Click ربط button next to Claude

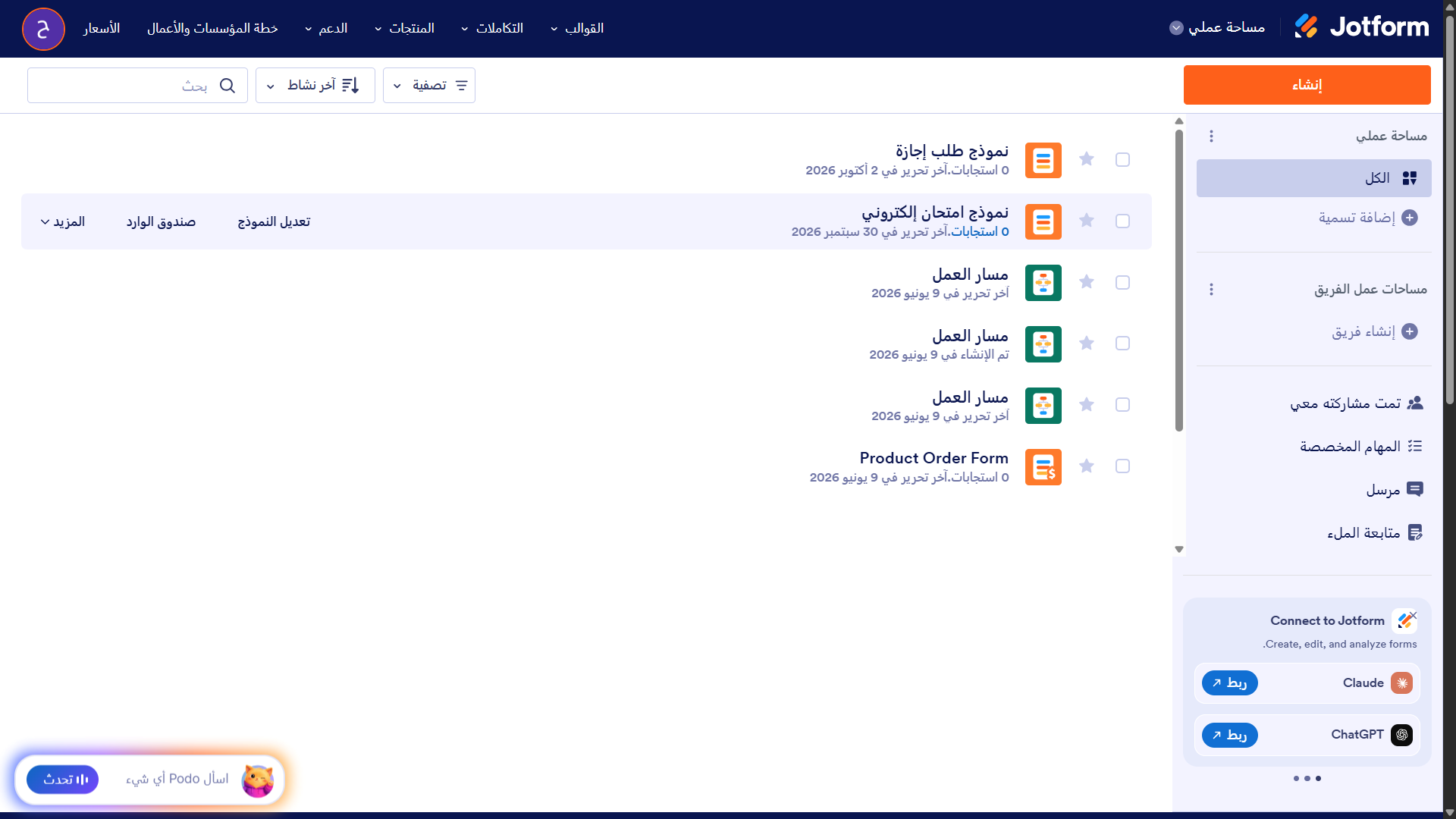(1229, 683)
